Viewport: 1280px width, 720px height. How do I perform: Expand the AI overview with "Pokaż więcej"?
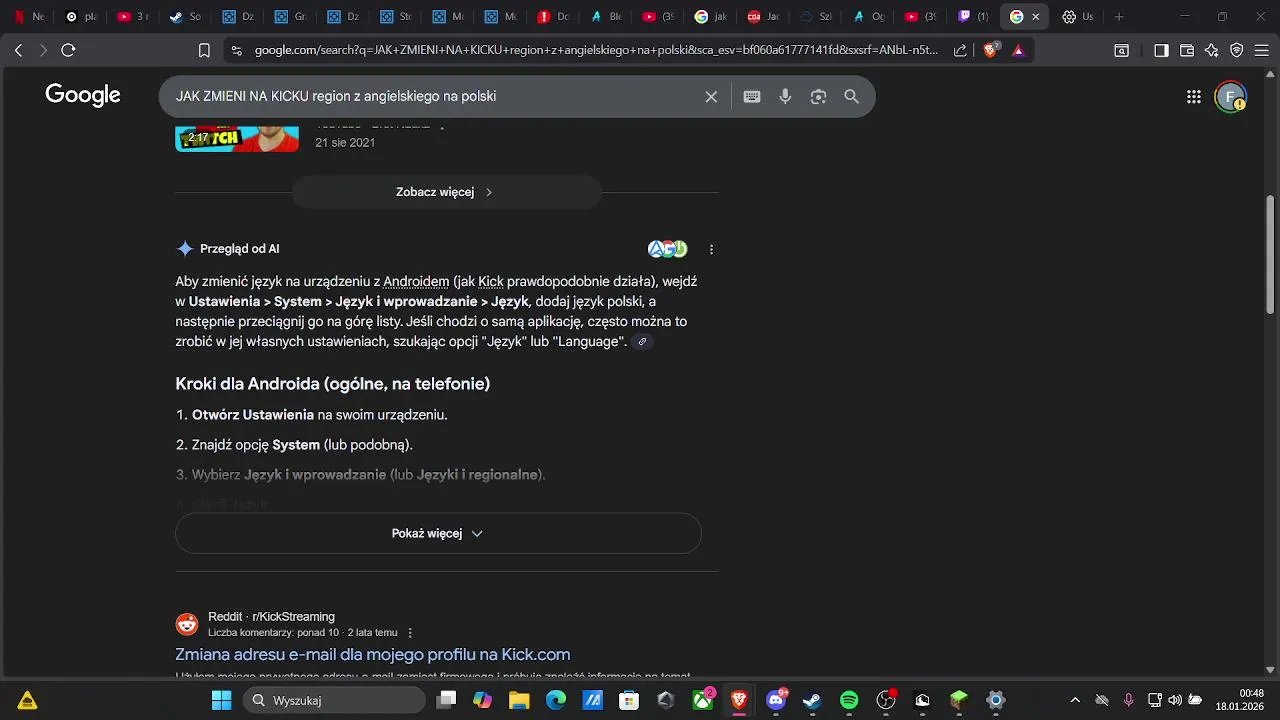(x=438, y=533)
